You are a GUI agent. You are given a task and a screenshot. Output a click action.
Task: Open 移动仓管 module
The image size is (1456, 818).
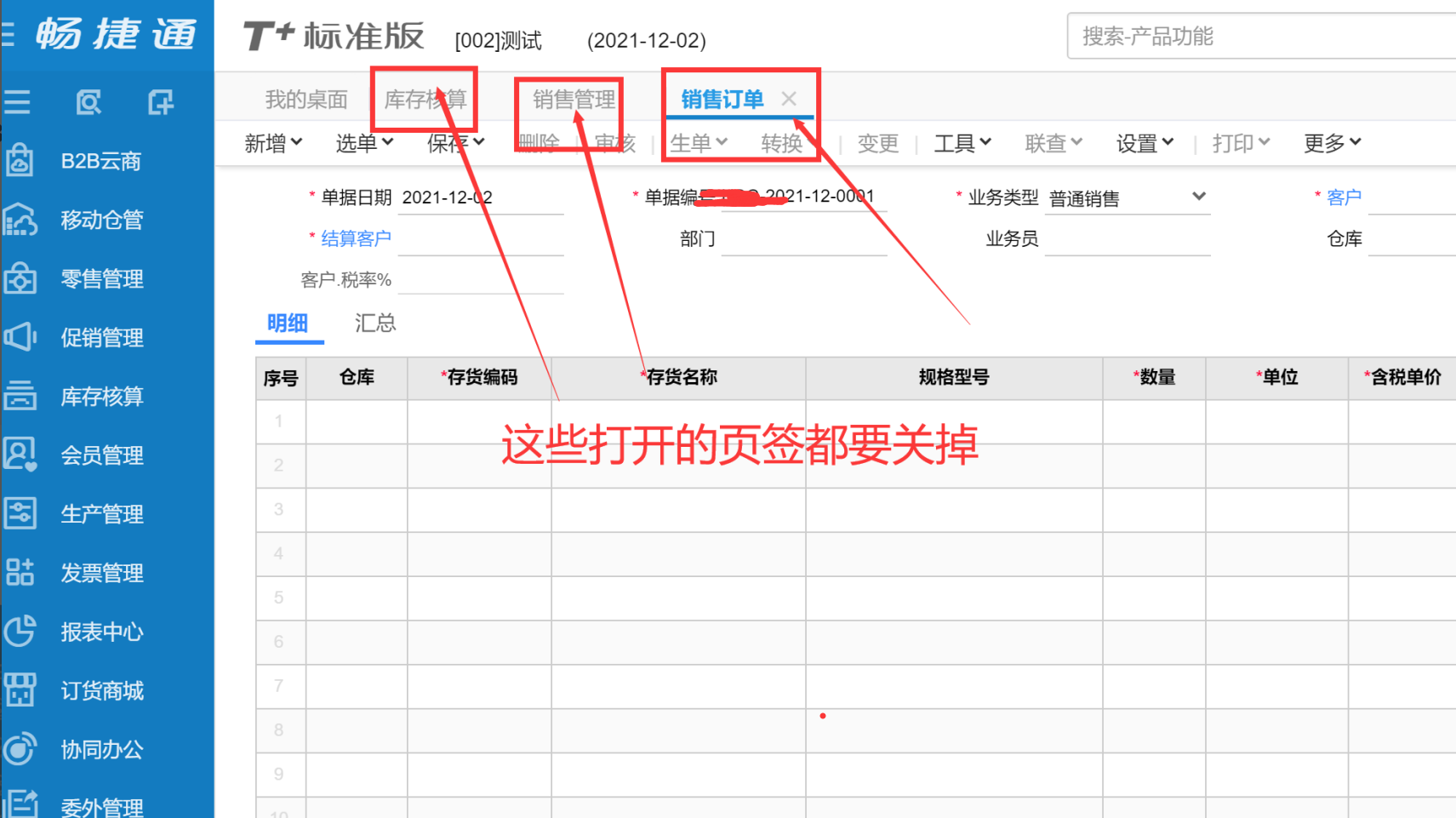[101, 220]
